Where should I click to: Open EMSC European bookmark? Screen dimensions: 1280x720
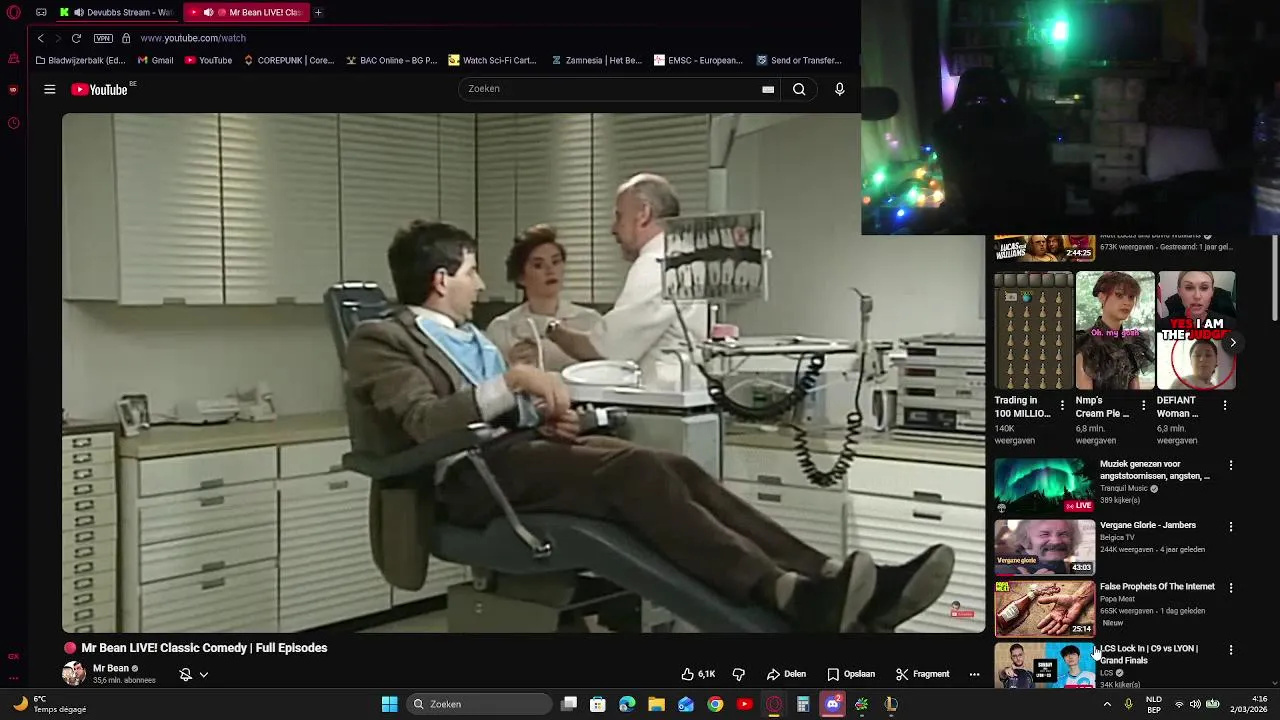pyautogui.click(x=698, y=60)
